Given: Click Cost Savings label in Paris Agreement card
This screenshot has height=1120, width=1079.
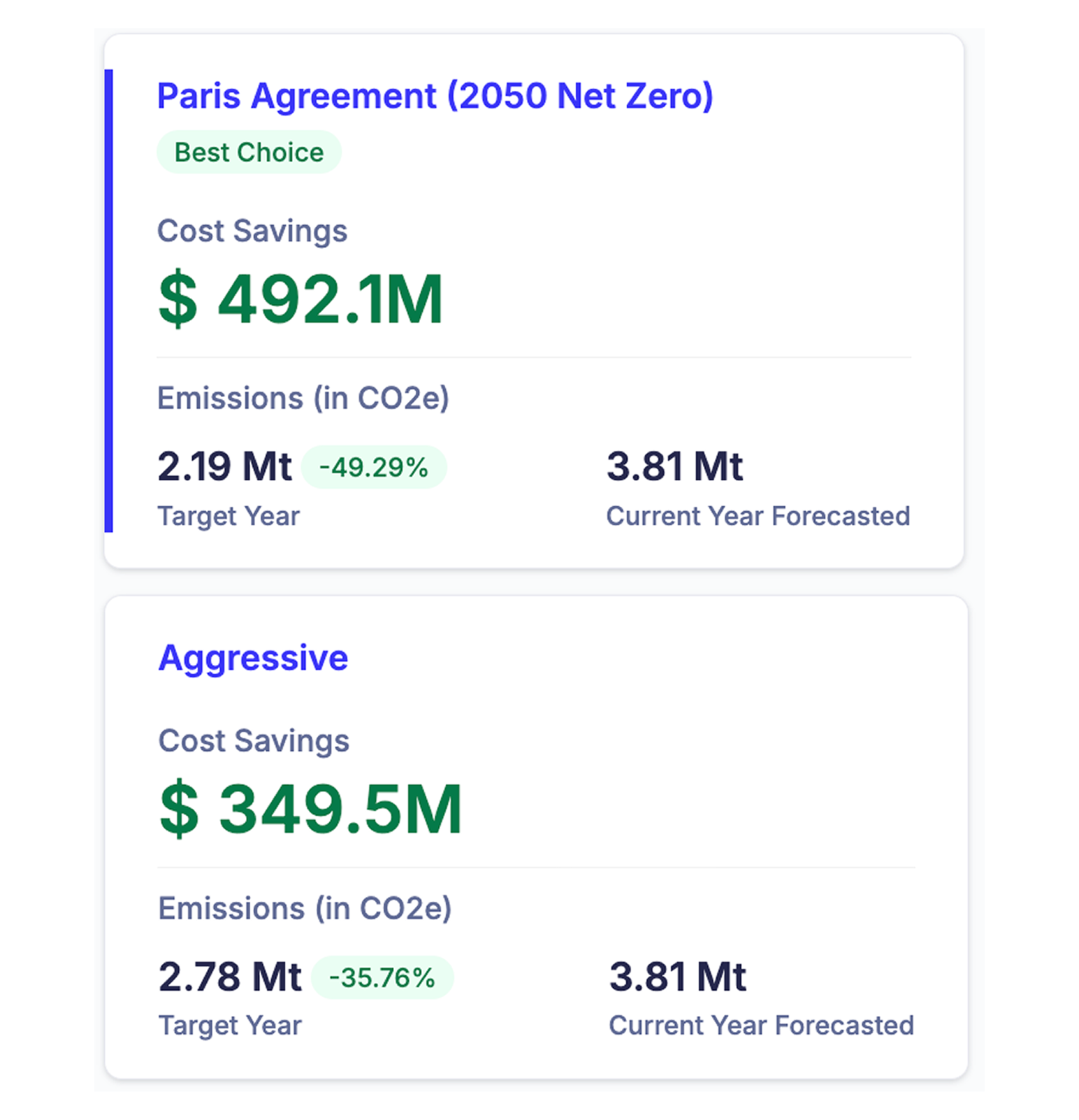Looking at the screenshot, I should 252,231.
